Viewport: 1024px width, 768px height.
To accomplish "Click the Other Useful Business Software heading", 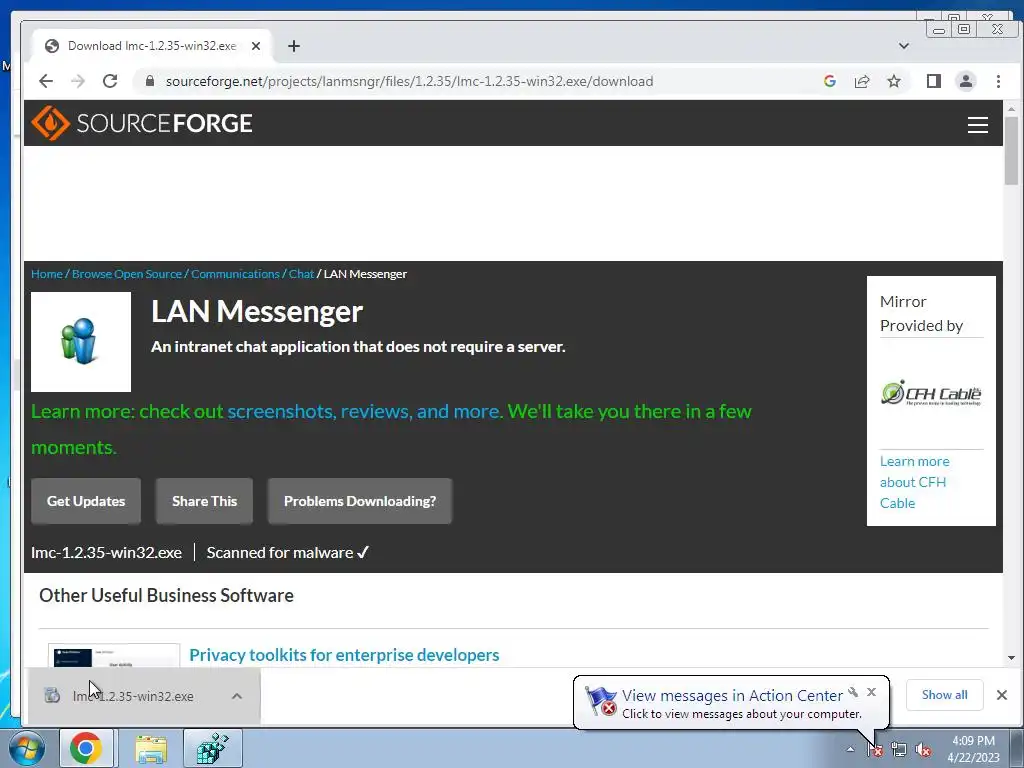I will tap(167, 596).
